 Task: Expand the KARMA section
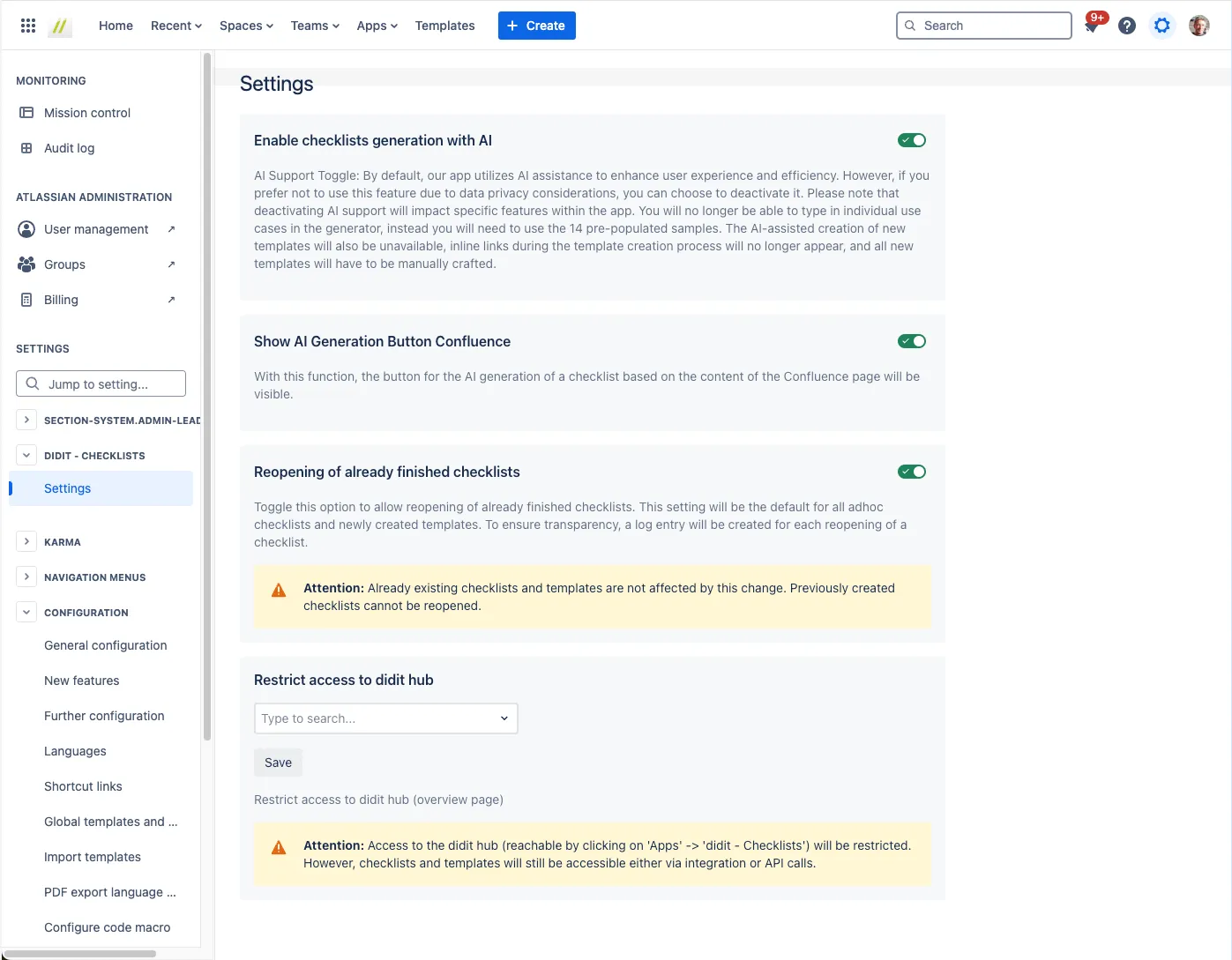(26, 541)
